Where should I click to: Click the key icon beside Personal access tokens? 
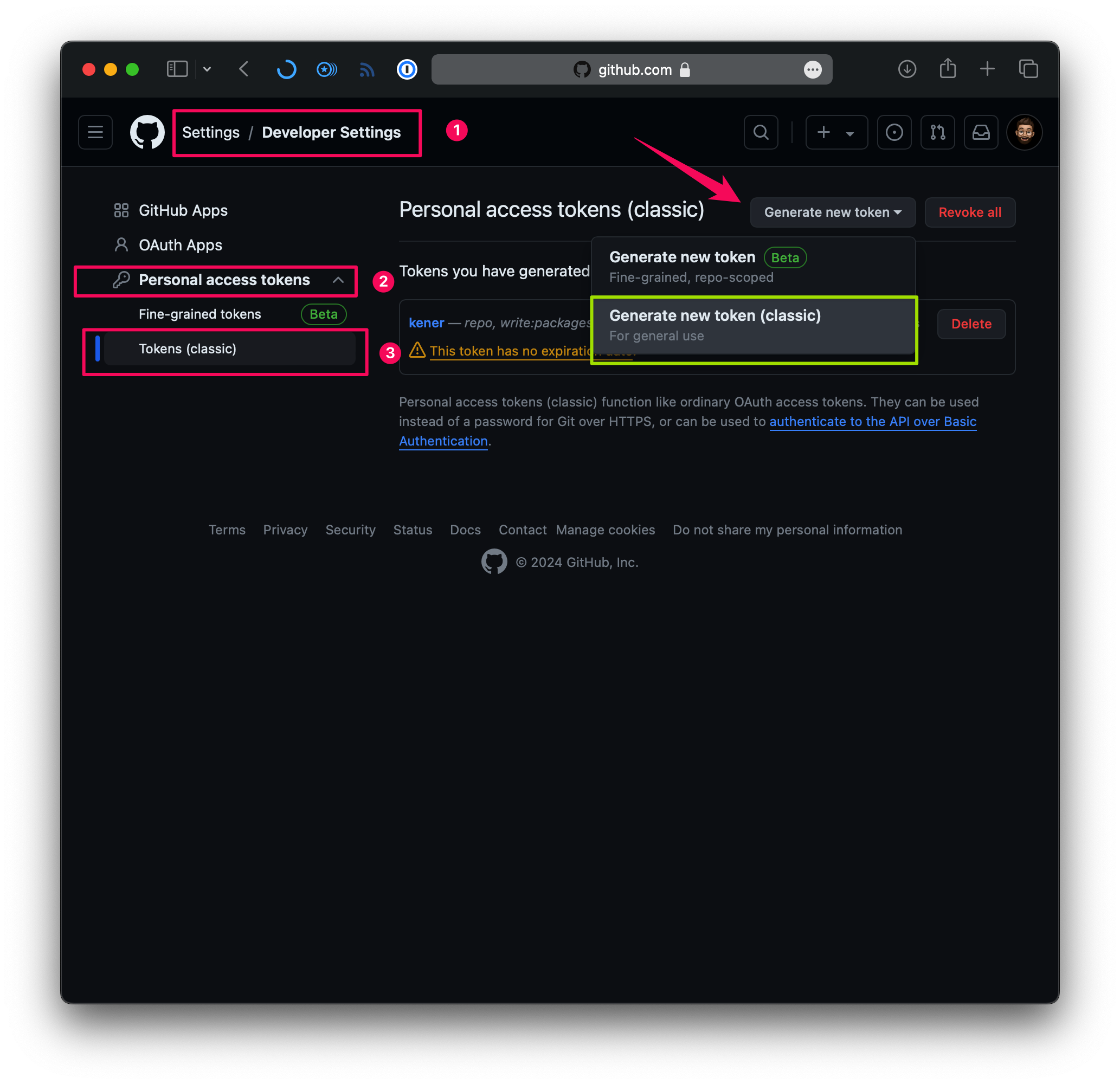[x=121, y=280]
